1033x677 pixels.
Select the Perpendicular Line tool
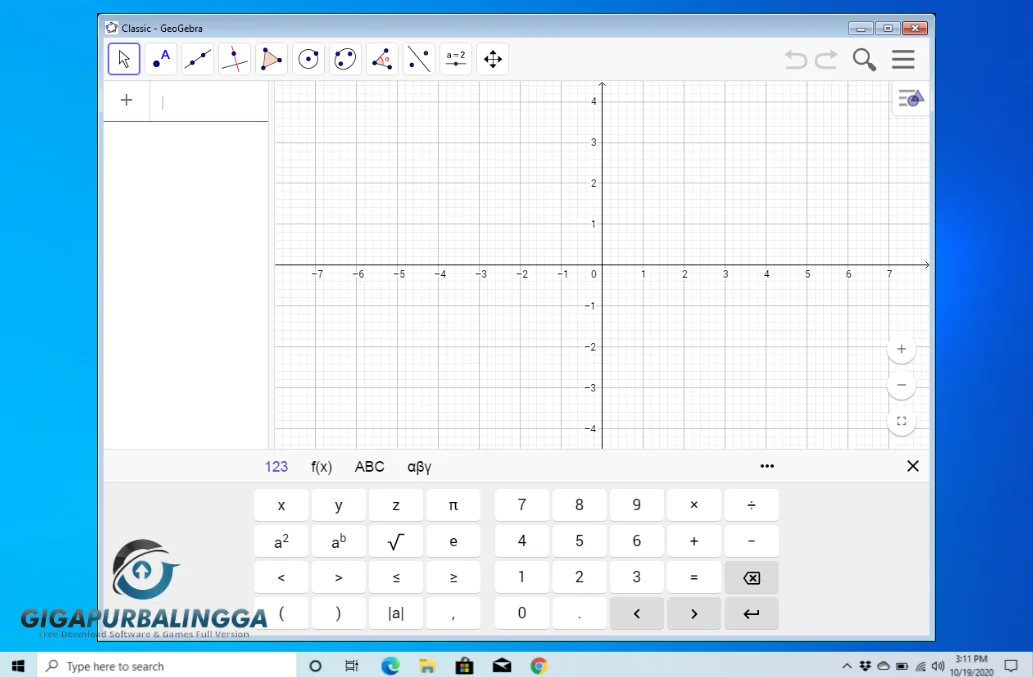pos(235,59)
